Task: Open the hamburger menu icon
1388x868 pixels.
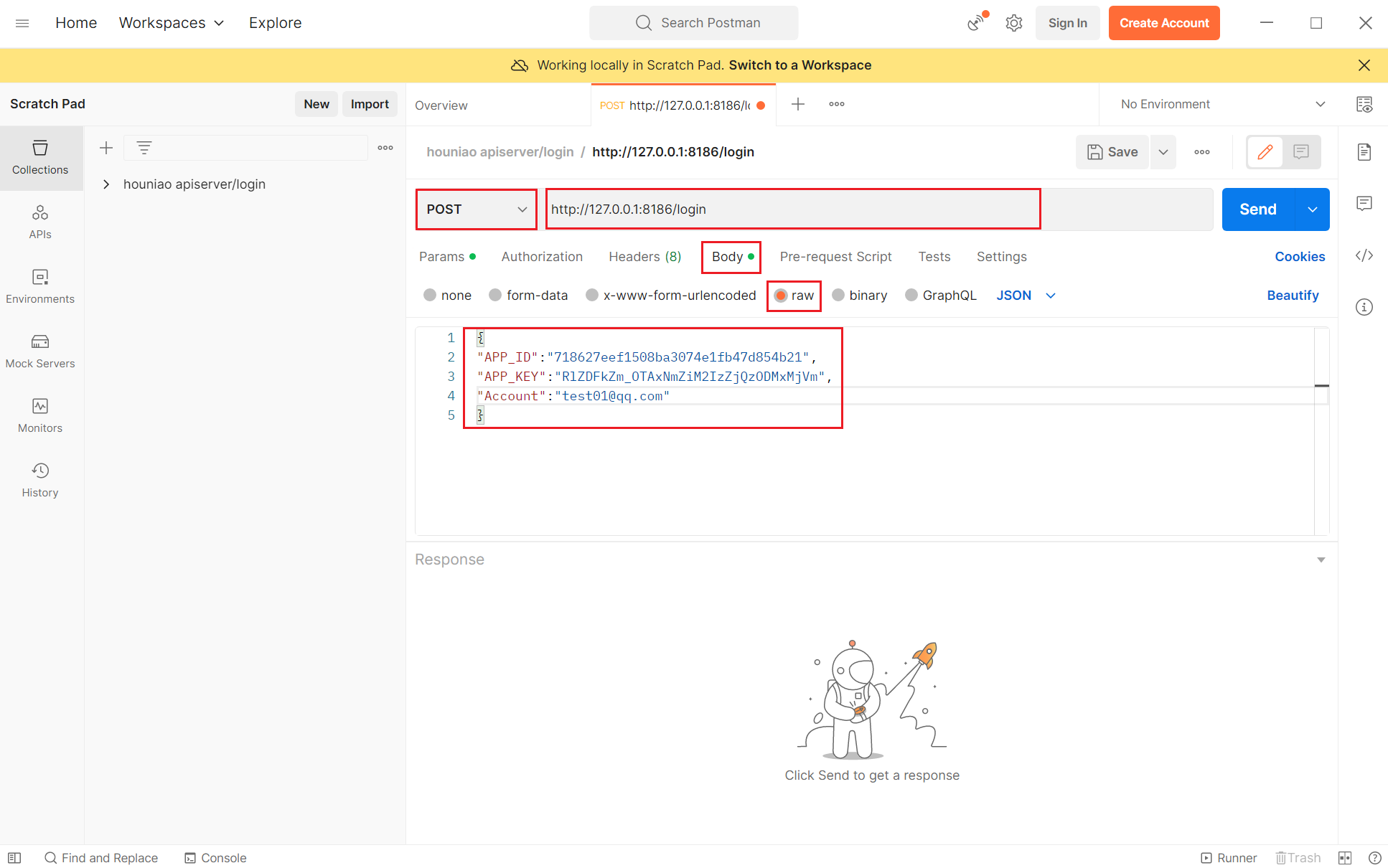Action: [x=22, y=23]
